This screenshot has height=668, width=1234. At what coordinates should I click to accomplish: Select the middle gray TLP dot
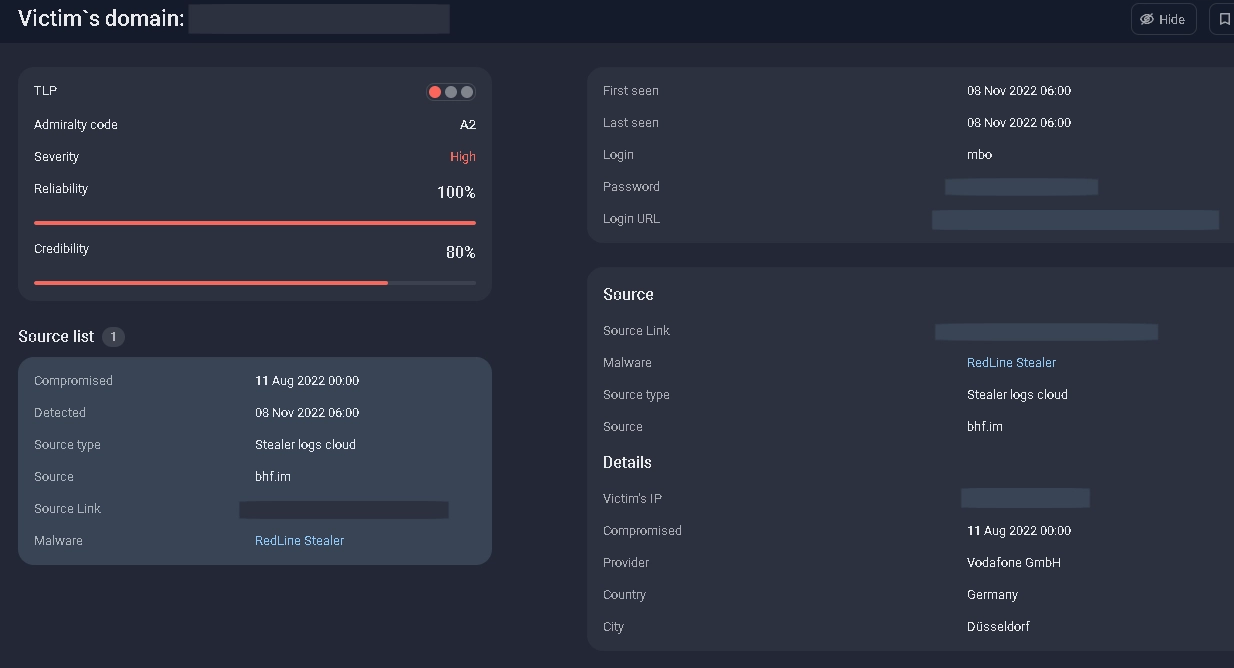pyautogui.click(x=451, y=92)
